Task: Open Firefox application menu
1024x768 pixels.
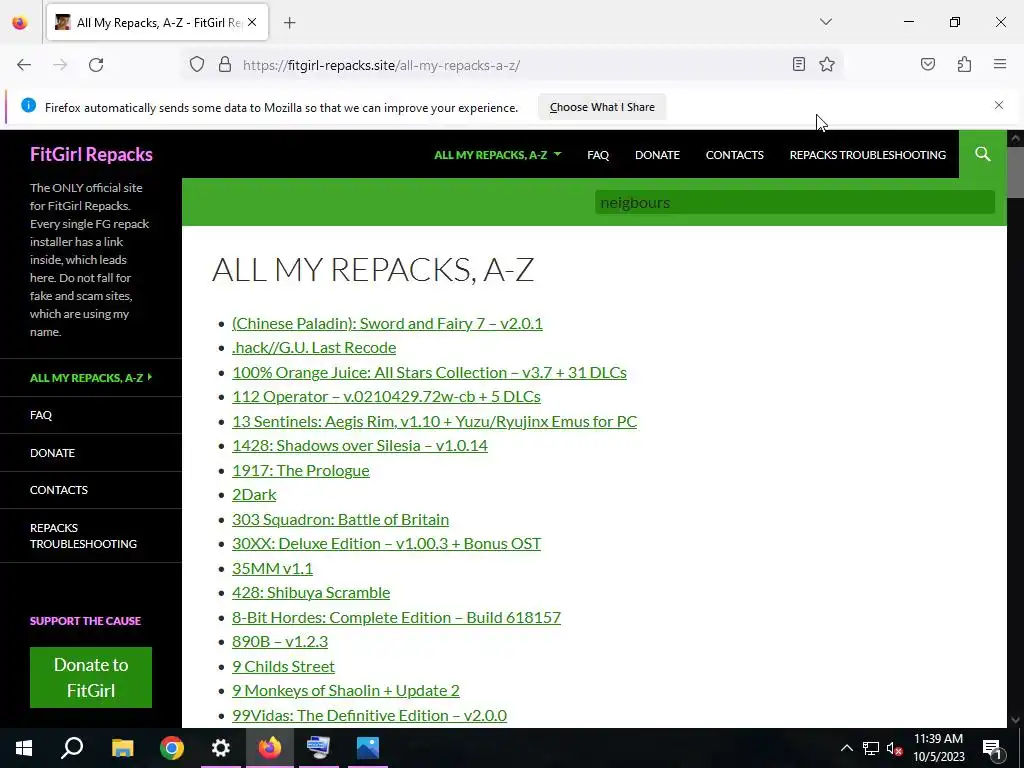Action: coord(1000,64)
